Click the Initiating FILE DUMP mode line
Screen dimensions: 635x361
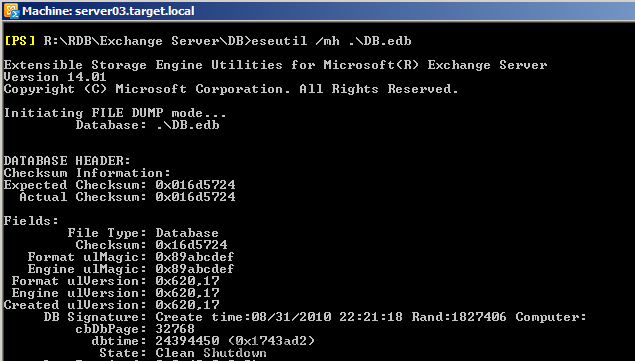(115, 113)
